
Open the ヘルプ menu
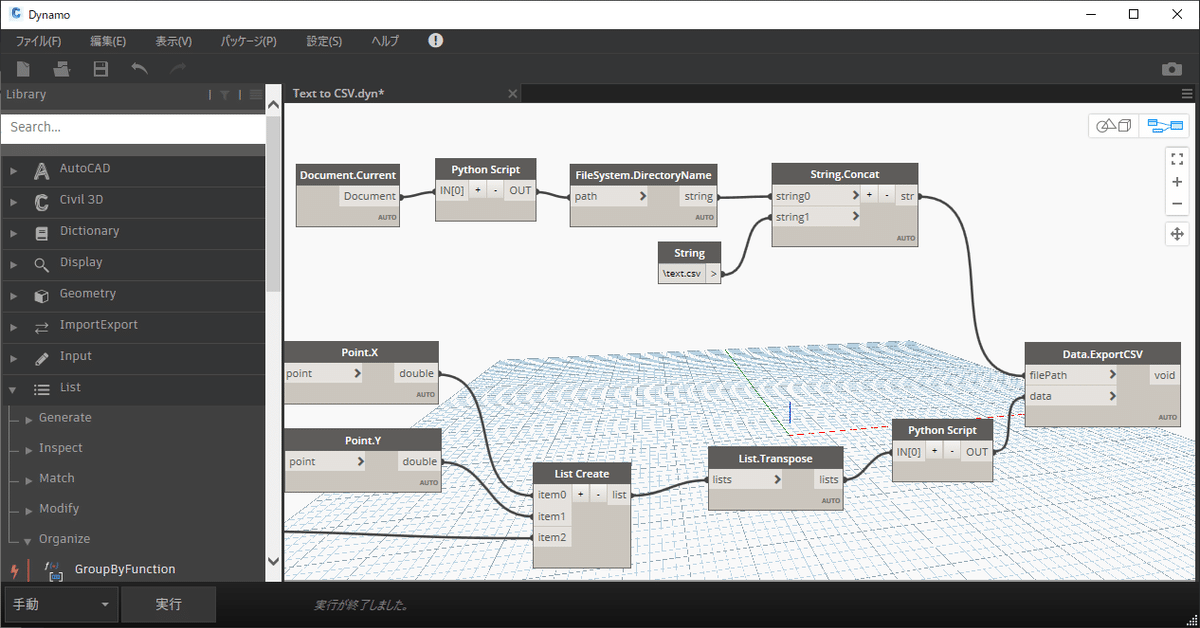(x=385, y=41)
